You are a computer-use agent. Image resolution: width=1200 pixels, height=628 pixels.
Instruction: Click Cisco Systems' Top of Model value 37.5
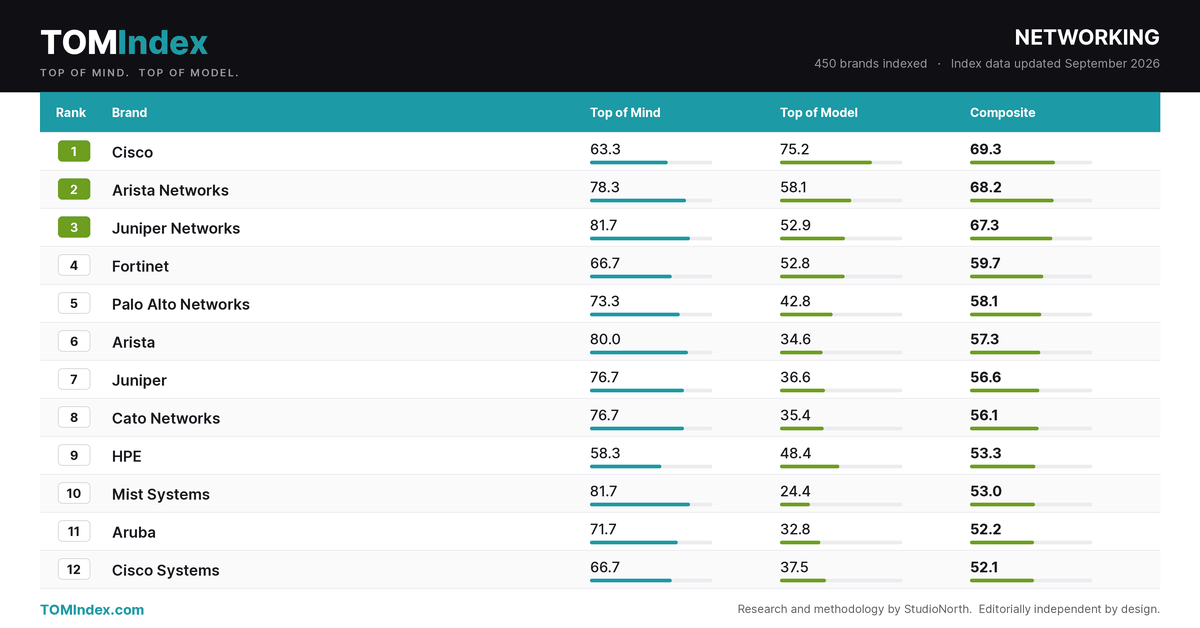click(794, 567)
